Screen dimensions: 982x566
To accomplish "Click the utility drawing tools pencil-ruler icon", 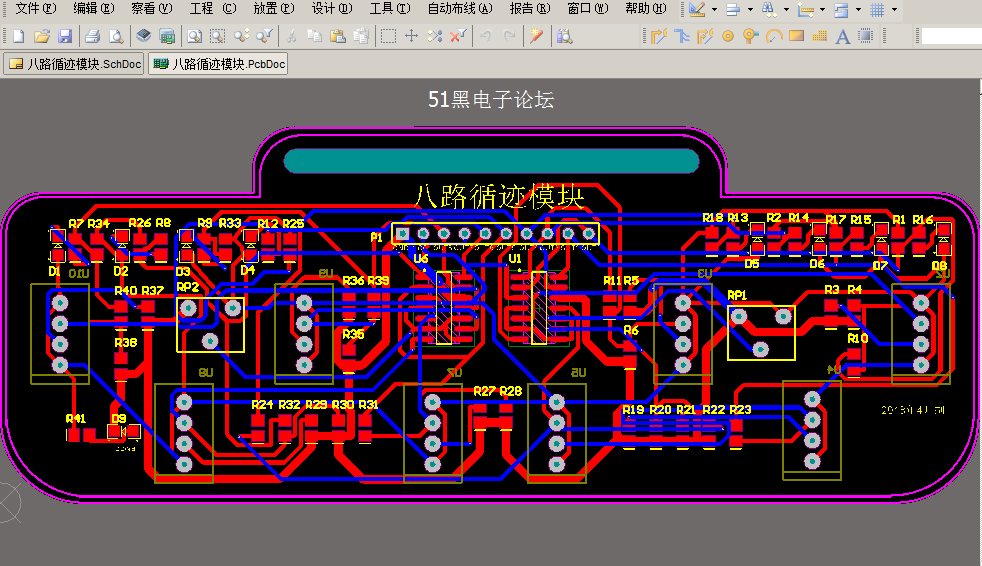I will coord(697,9).
